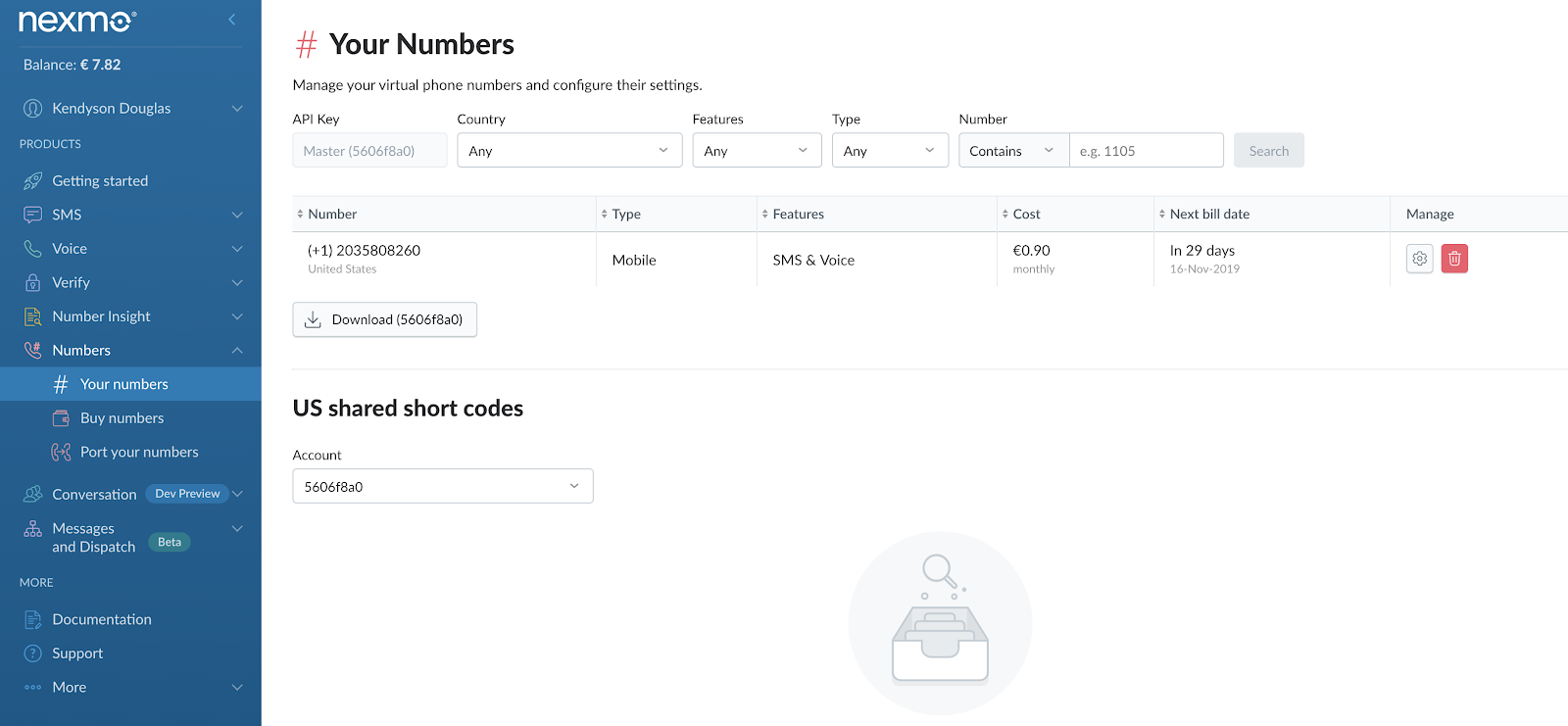Screen dimensions: 1568x726
Task: Click Download (5606f8a0) button
Action: tap(384, 319)
